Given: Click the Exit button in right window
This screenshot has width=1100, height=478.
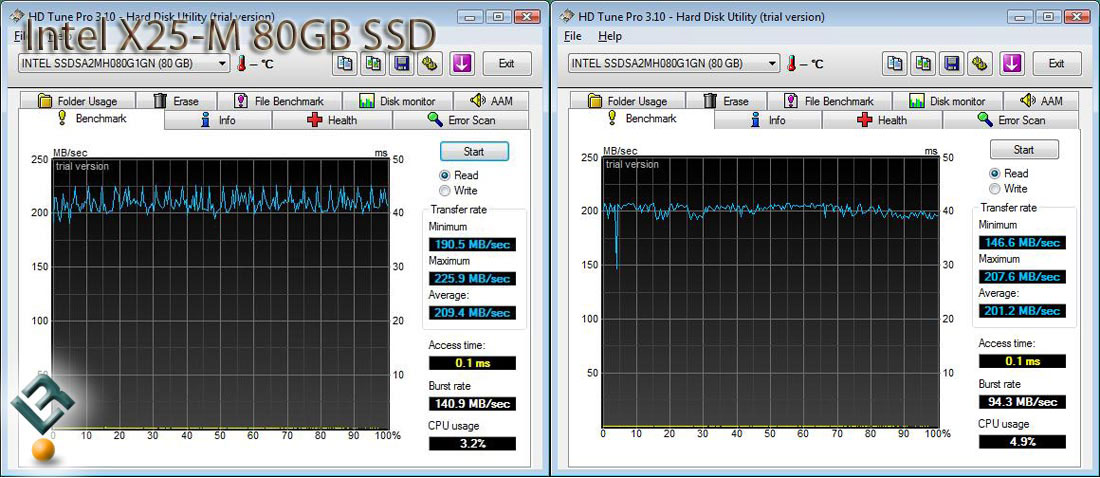Looking at the screenshot, I should coord(1056,63).
